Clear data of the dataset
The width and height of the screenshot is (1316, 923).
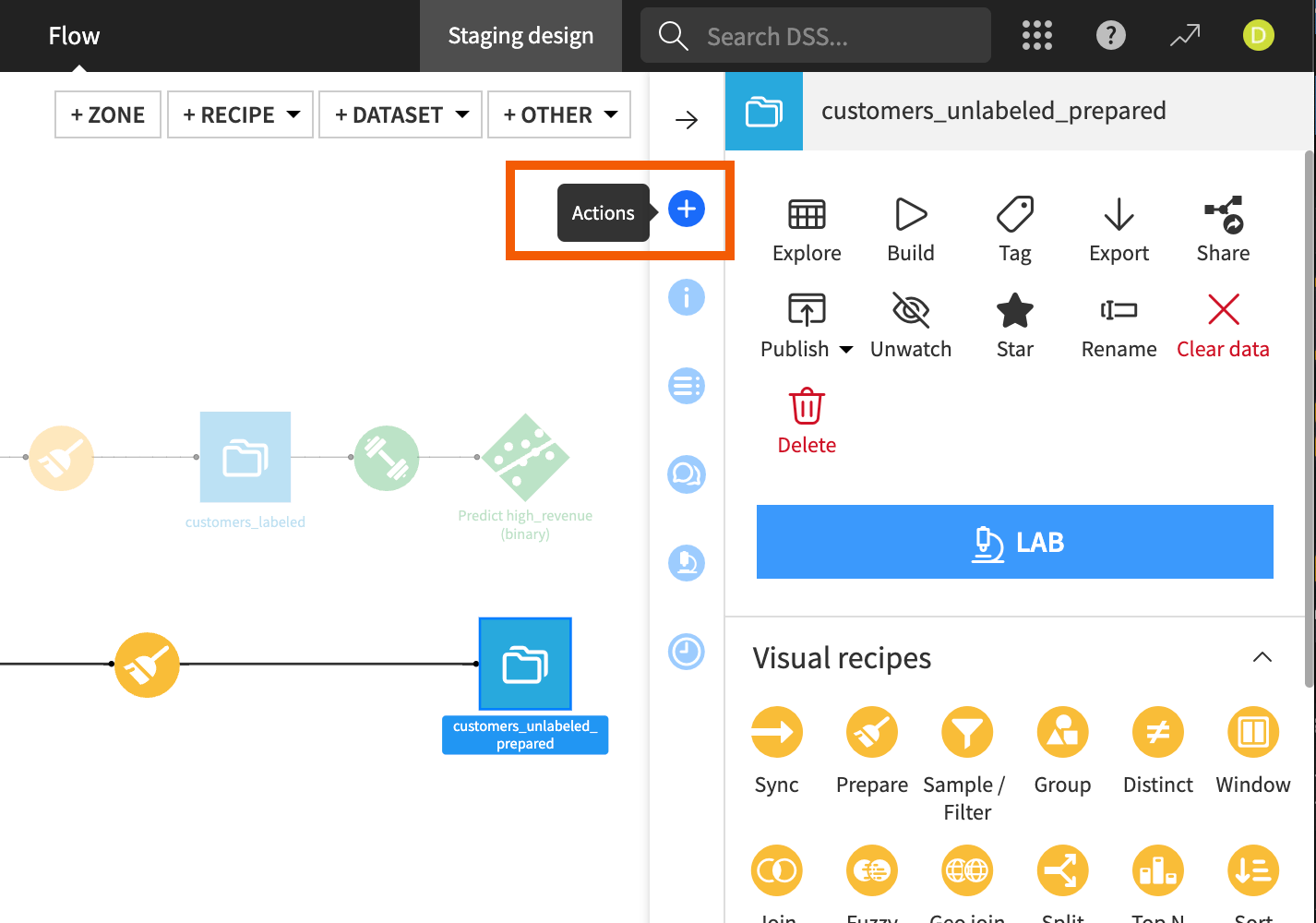(x=1223, y=326)
